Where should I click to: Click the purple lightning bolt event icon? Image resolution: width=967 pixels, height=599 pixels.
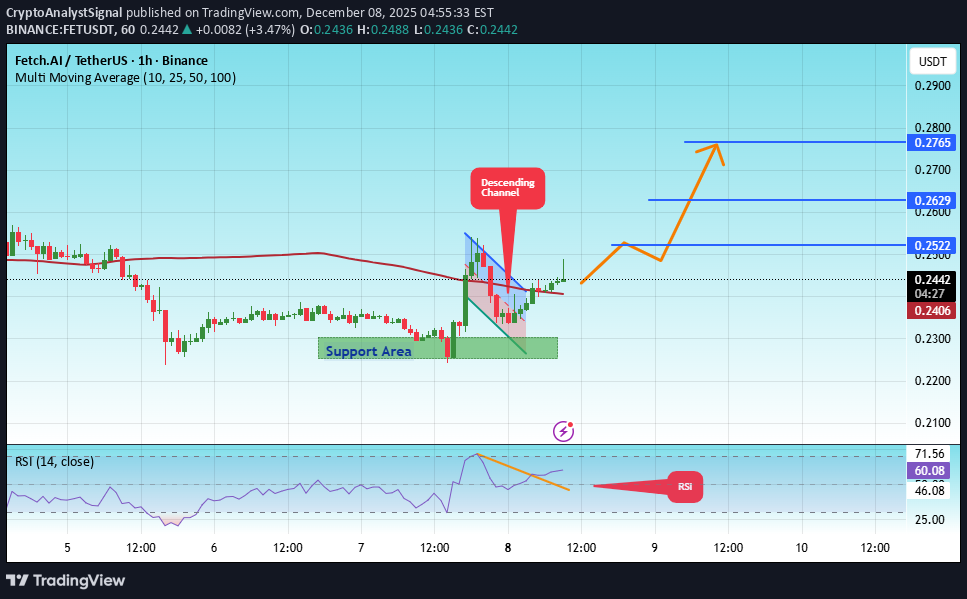pyautogui.click(x=564, y=431)
